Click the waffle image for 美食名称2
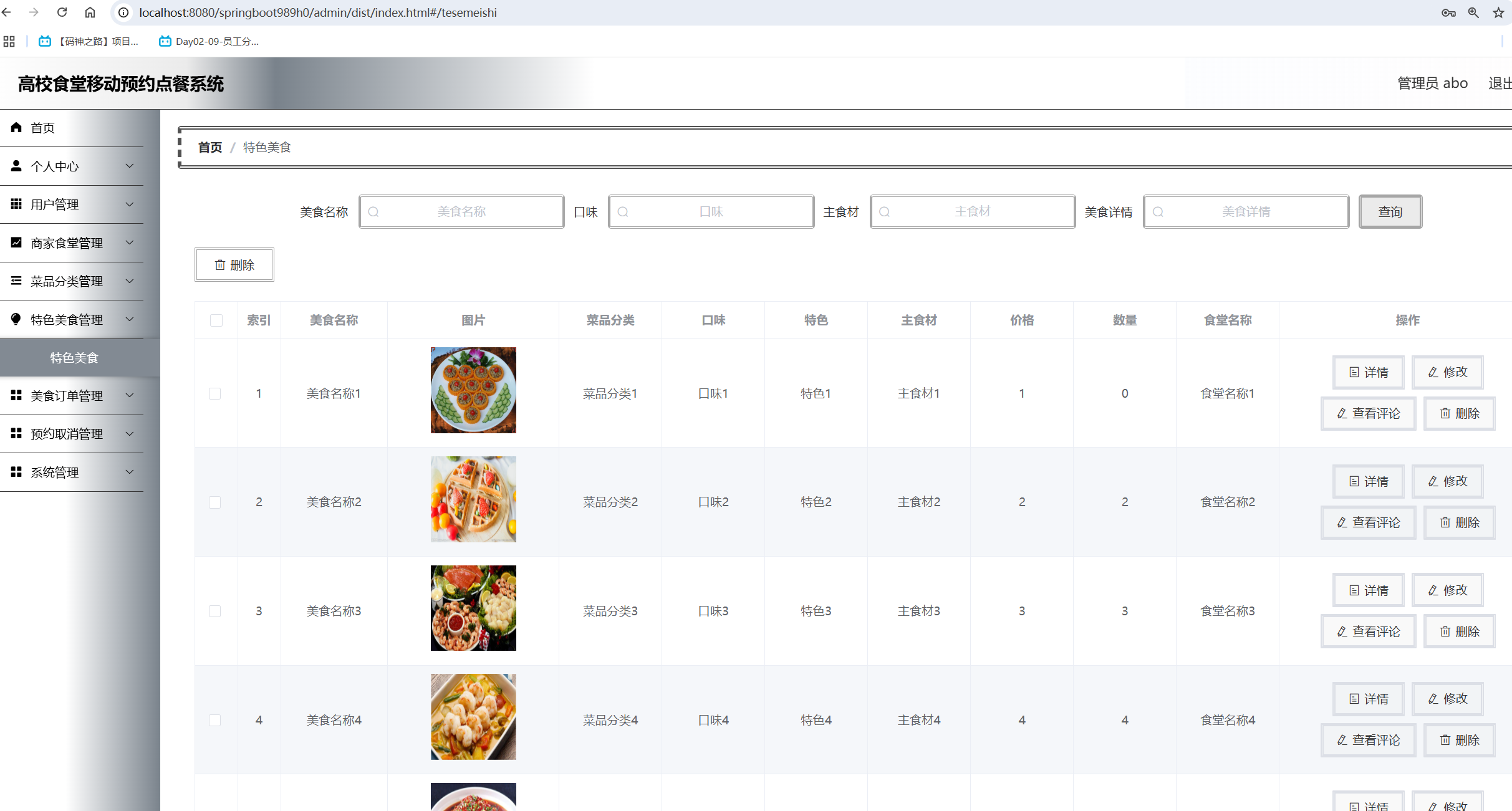 pyautogui.click(x=473, y=499)
